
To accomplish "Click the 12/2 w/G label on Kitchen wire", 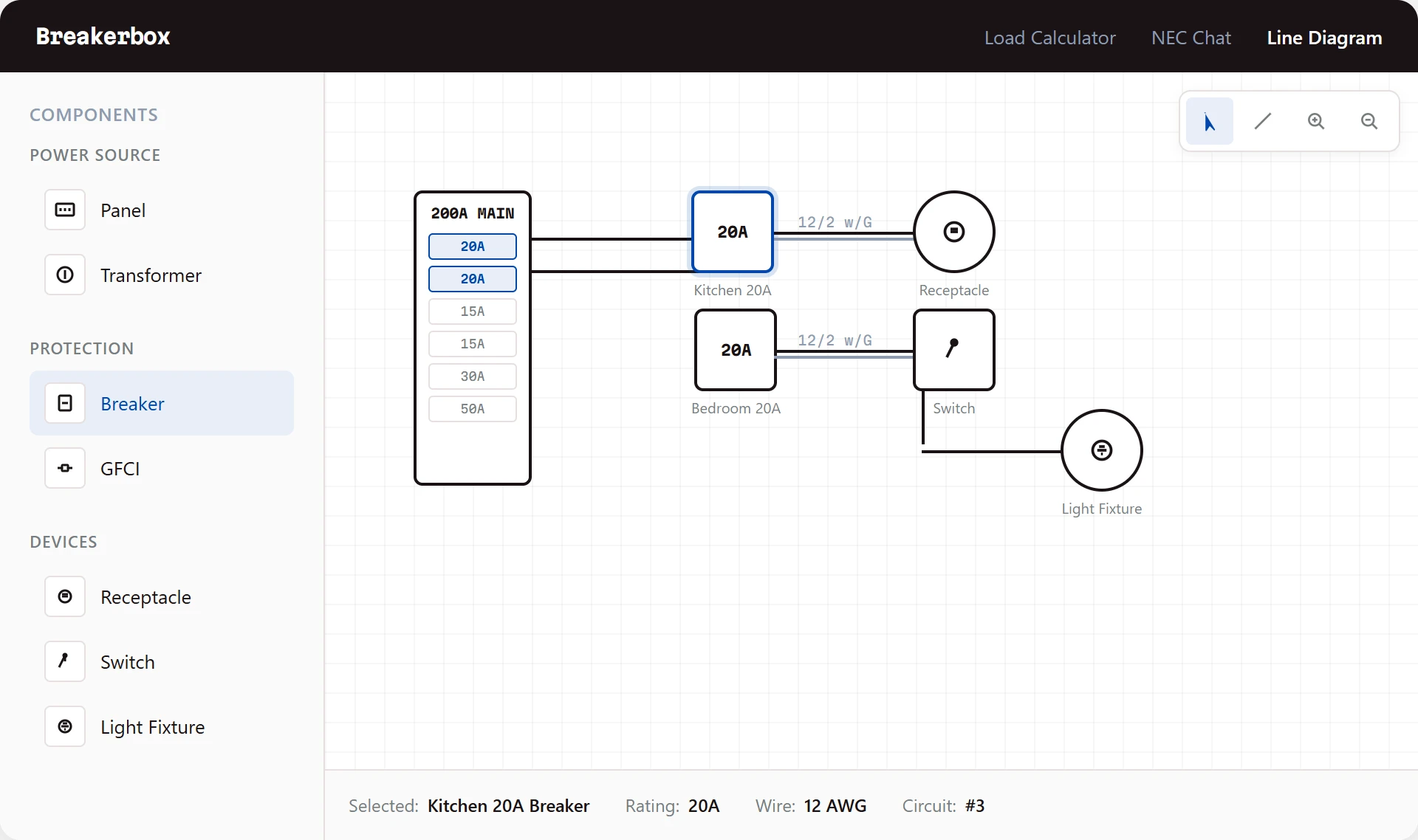I will tap(835, 222).
